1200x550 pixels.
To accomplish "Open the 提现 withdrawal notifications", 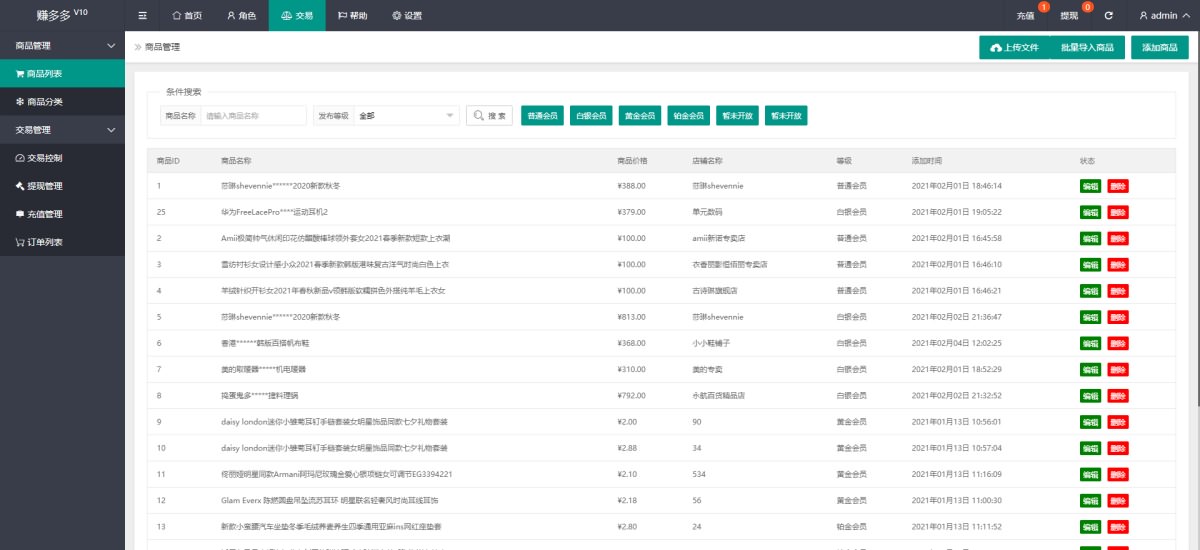I will click(x=1069, y=16).
